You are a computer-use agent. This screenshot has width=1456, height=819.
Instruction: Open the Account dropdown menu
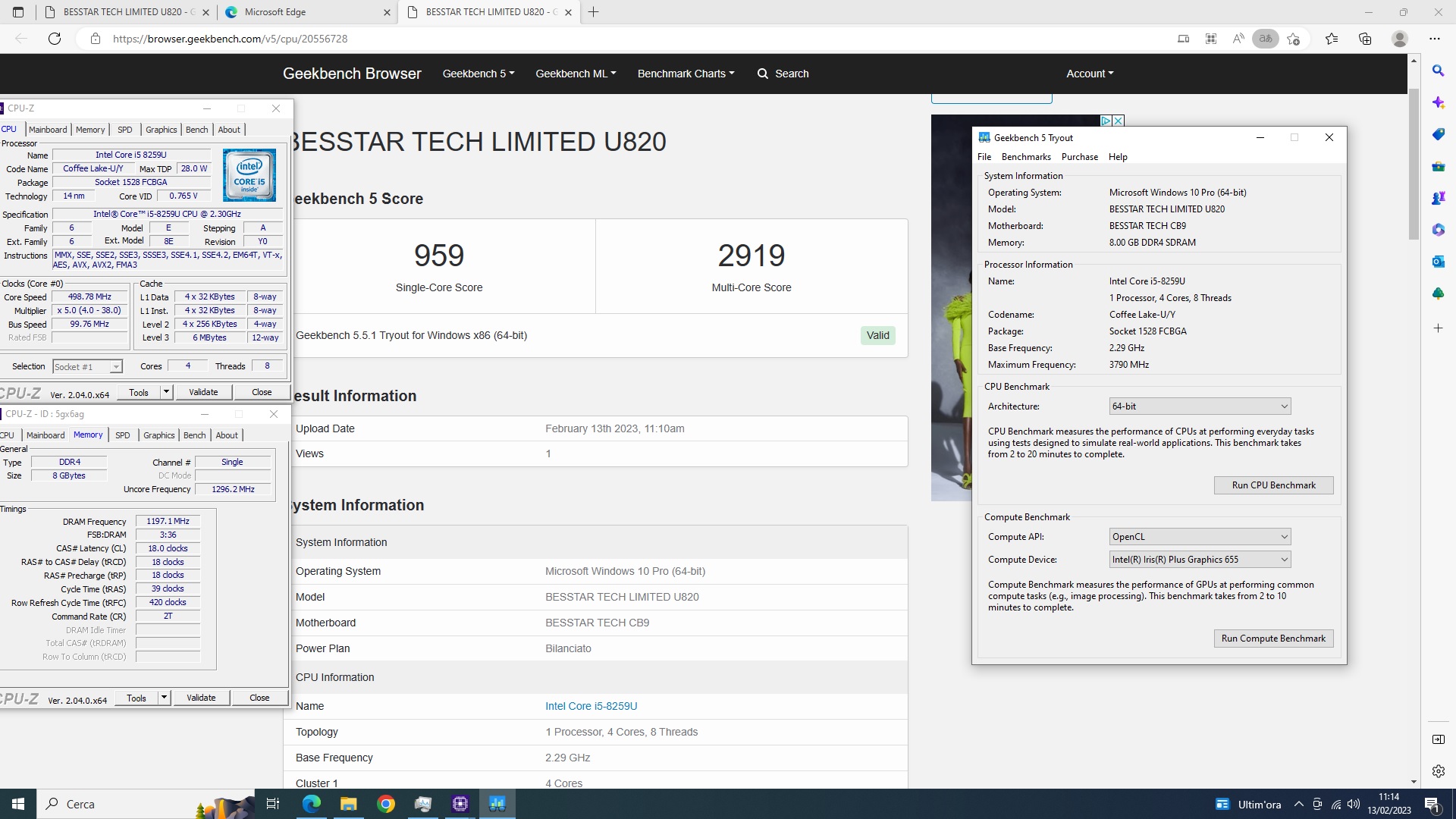[1090, 74]
